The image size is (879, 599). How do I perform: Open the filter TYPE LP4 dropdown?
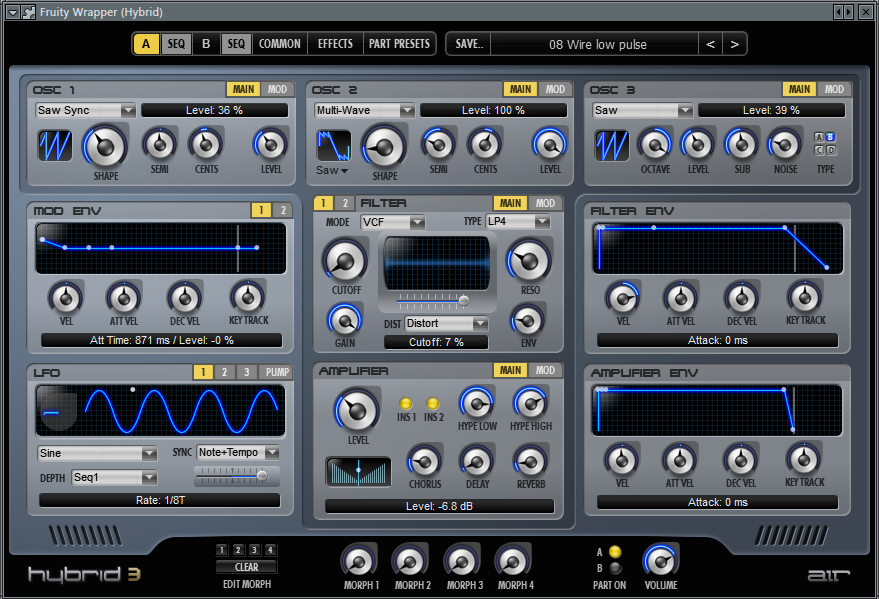[x=517, y=222]
